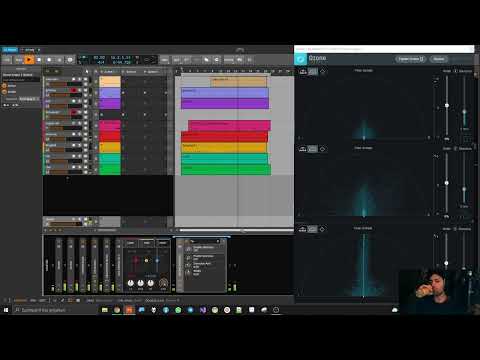Arm recording on the light orange track
The height and width of the screenshot is (360, 480).
tap(74, 79)
